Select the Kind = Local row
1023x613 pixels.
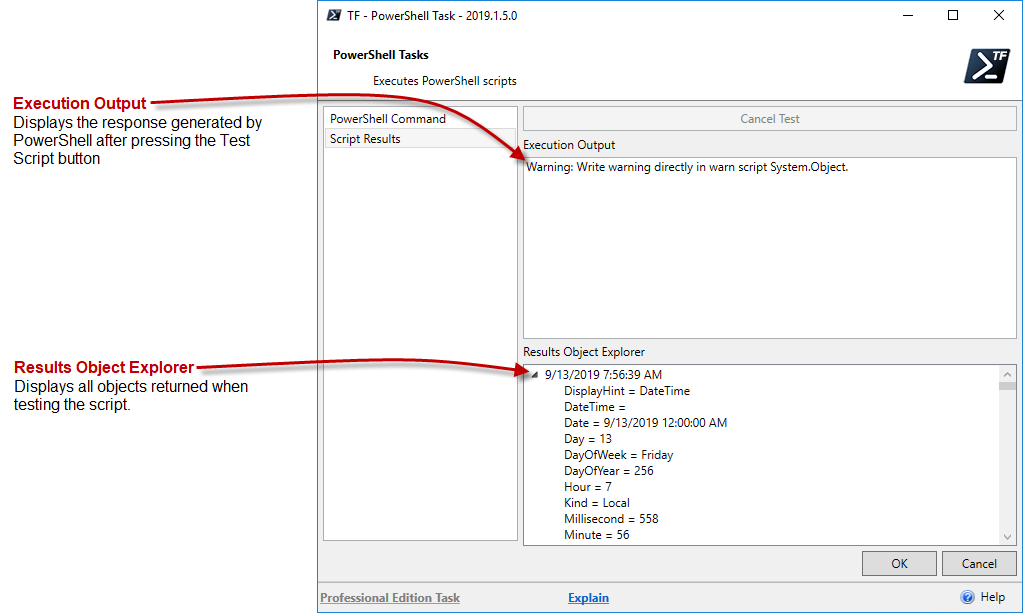[x=596, y=503]
